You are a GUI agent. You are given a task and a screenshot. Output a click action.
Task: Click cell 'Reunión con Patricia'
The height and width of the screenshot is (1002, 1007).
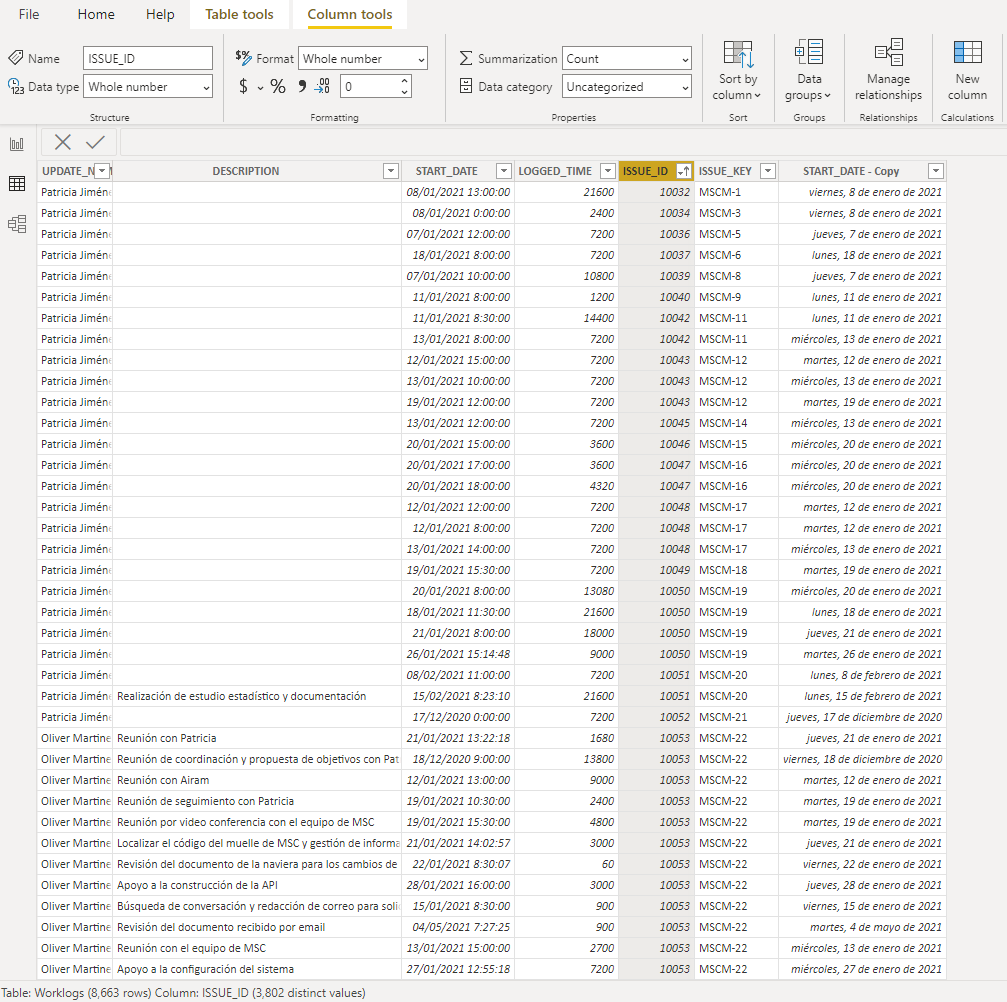pyautogui.click(x=258, y=738)
